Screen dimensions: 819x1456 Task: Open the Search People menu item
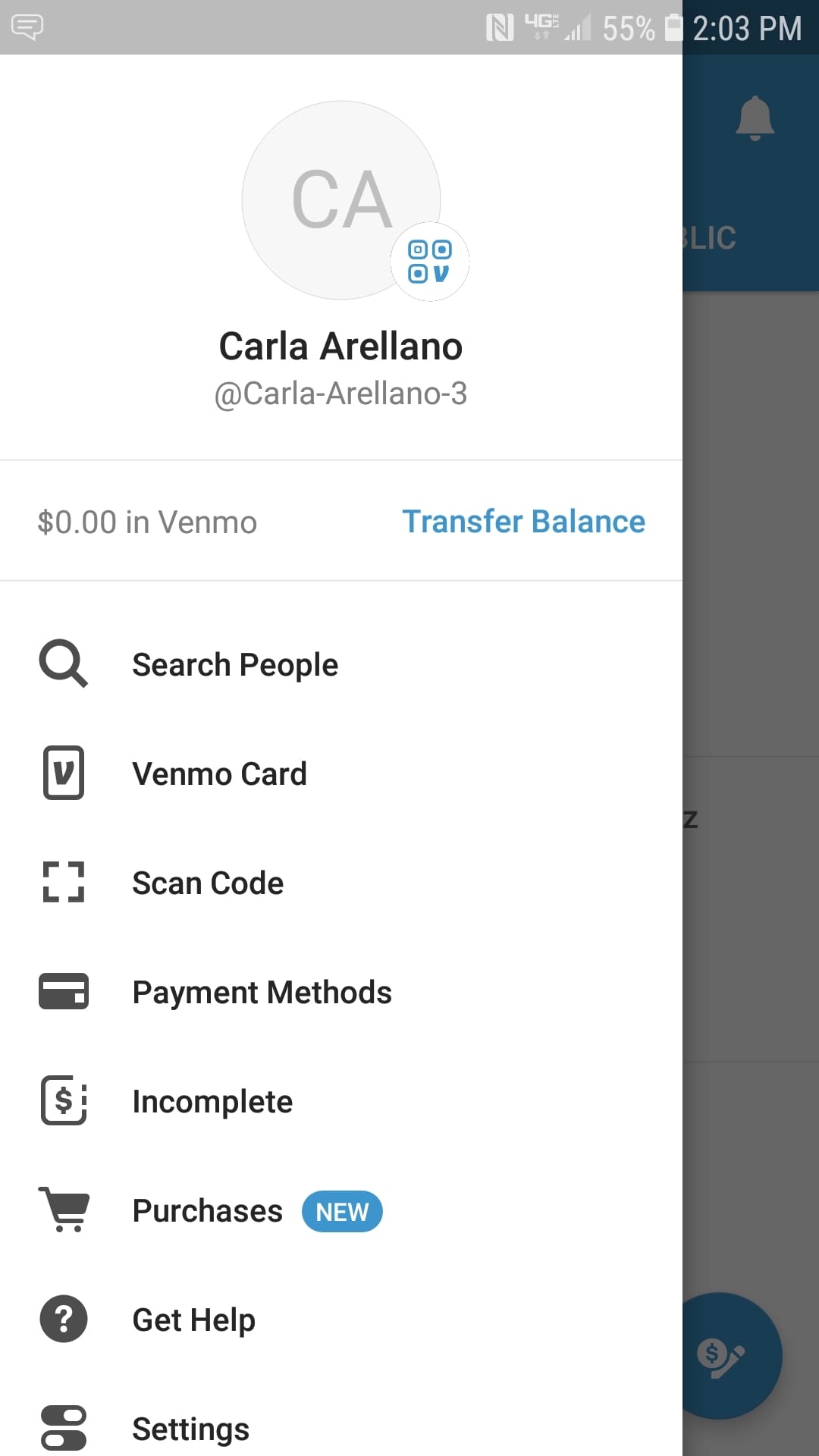[x=235, y=665]
